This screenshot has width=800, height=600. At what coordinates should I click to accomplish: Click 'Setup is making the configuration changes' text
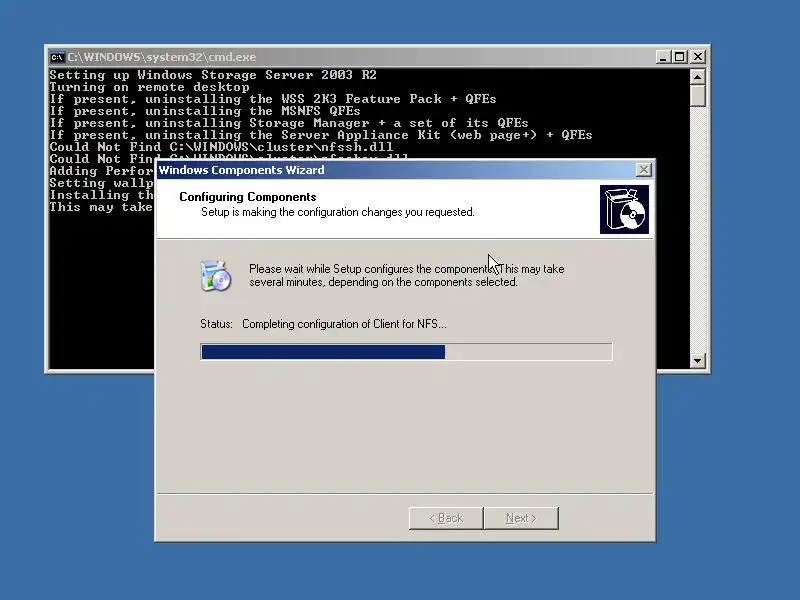pyautogui.click(x=337, y=212)
